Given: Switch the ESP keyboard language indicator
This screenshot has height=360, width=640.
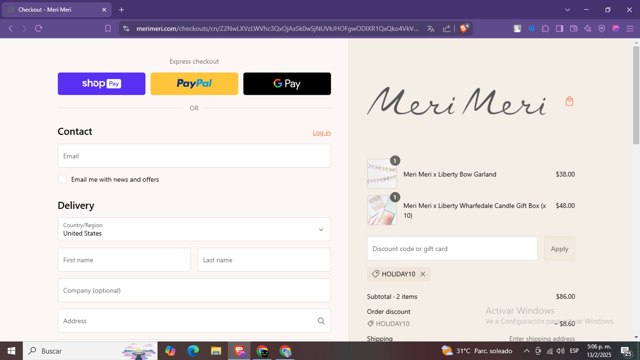Looking at the screenshot, I should click(574, 351).
